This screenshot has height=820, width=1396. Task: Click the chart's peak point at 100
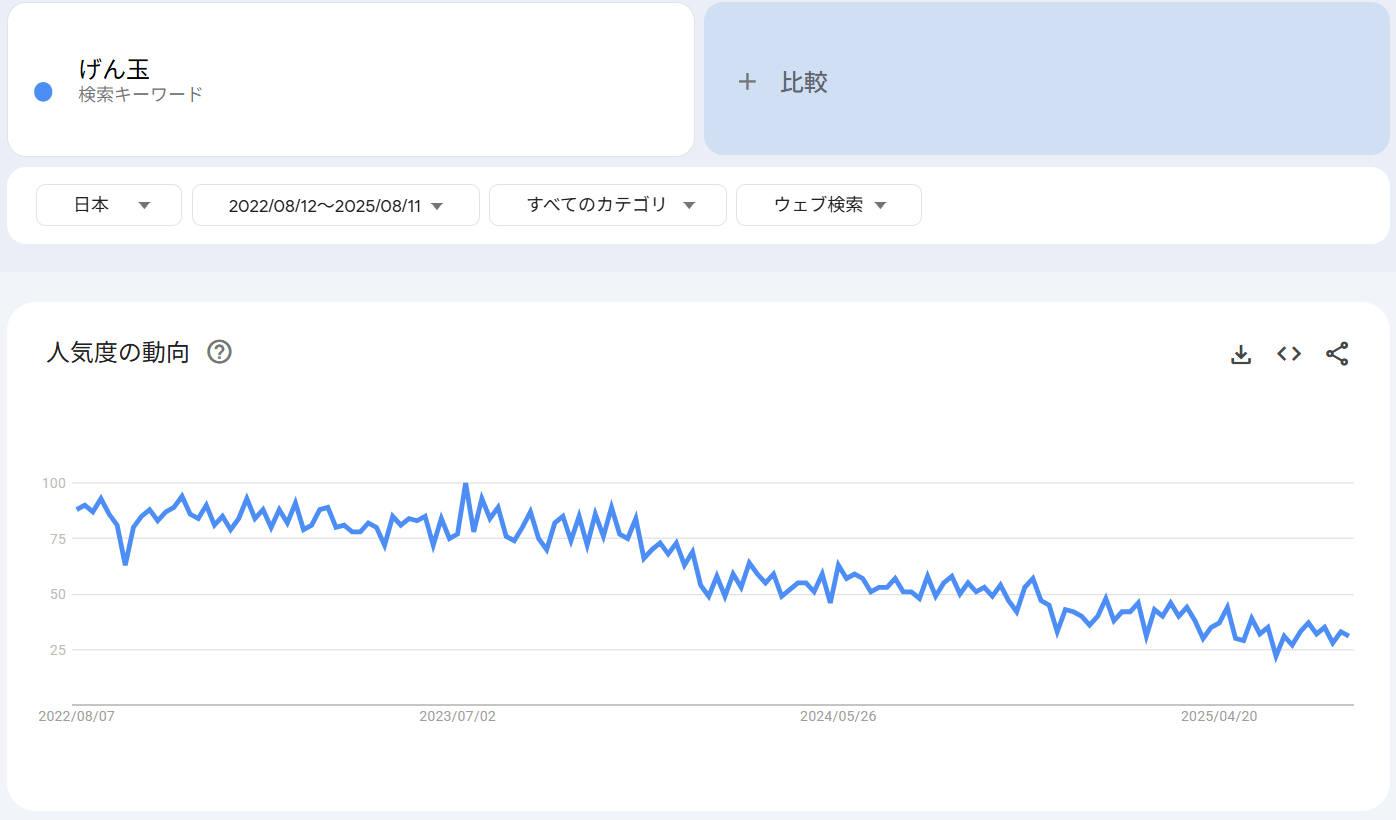click(x=465, y=484)
